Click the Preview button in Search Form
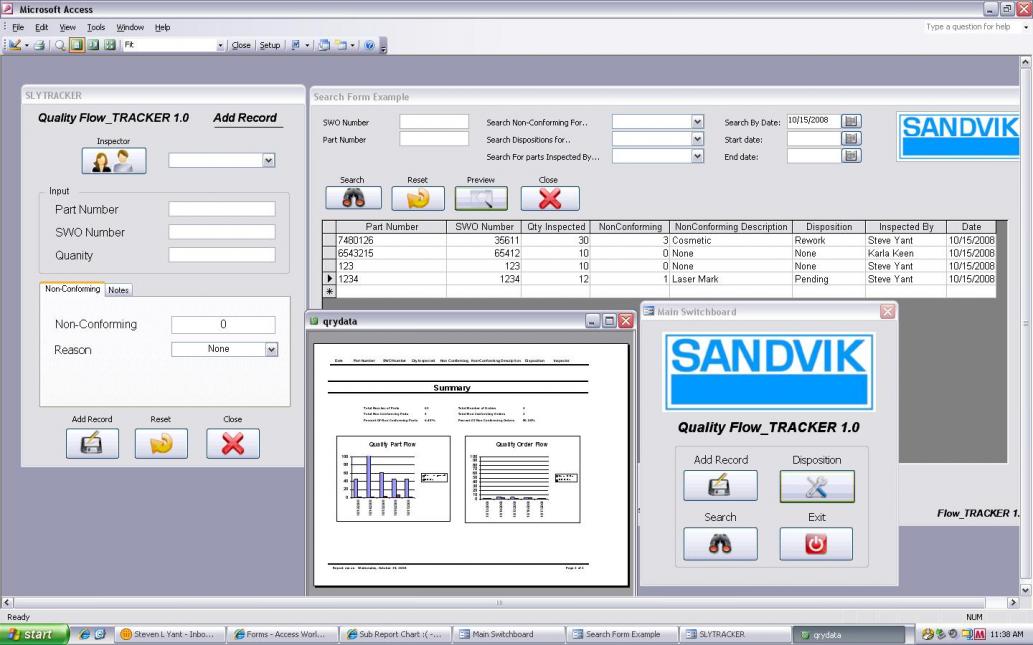This screenshot has width=1033, height=645. click(x=481, y=198)
